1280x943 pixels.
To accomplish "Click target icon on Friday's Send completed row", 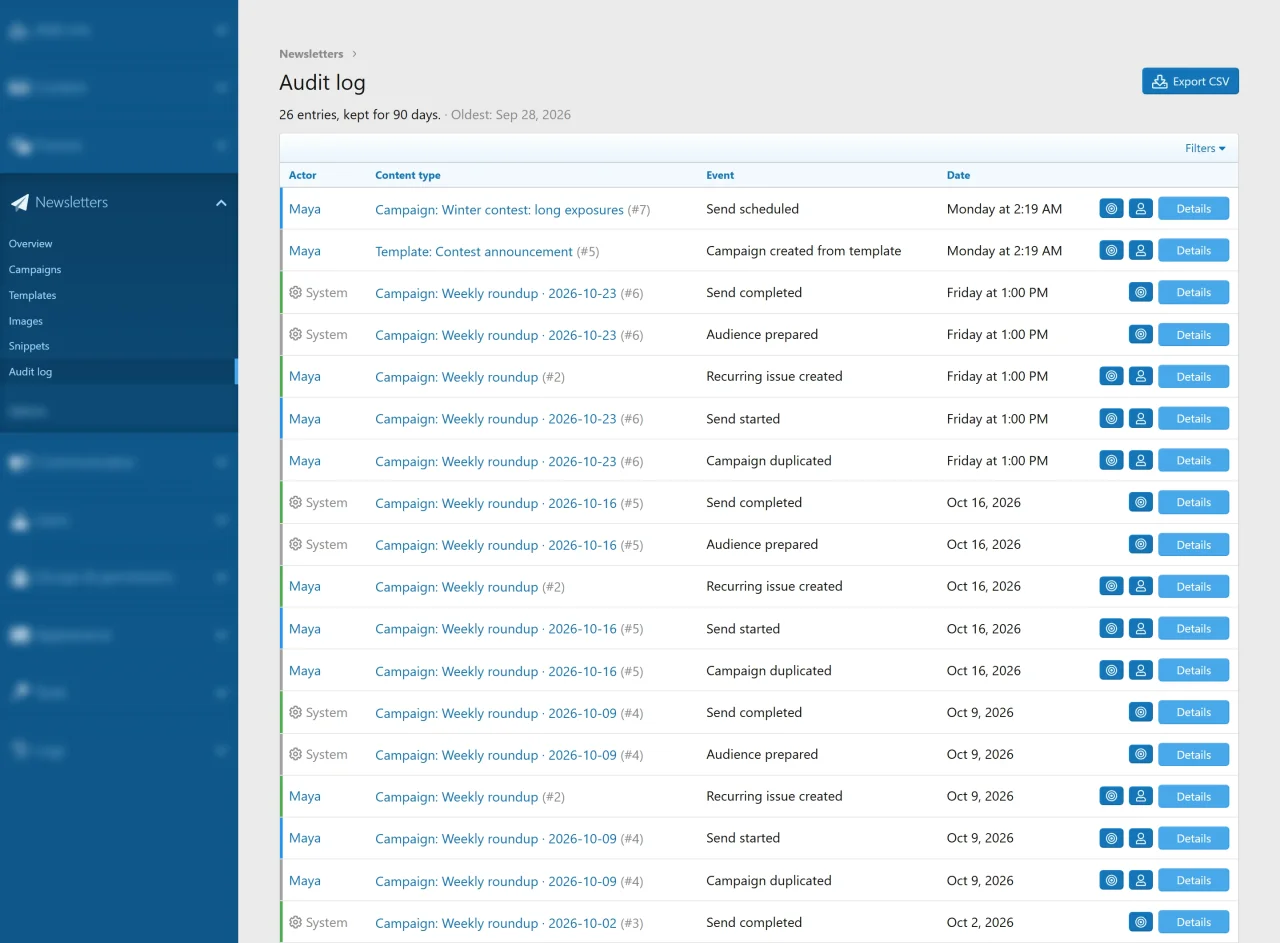I will click(1141, 293).
